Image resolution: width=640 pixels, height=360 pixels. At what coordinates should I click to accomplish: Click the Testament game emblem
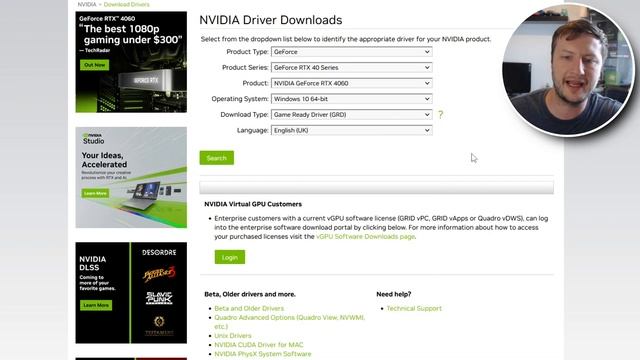tap(159, 325)
